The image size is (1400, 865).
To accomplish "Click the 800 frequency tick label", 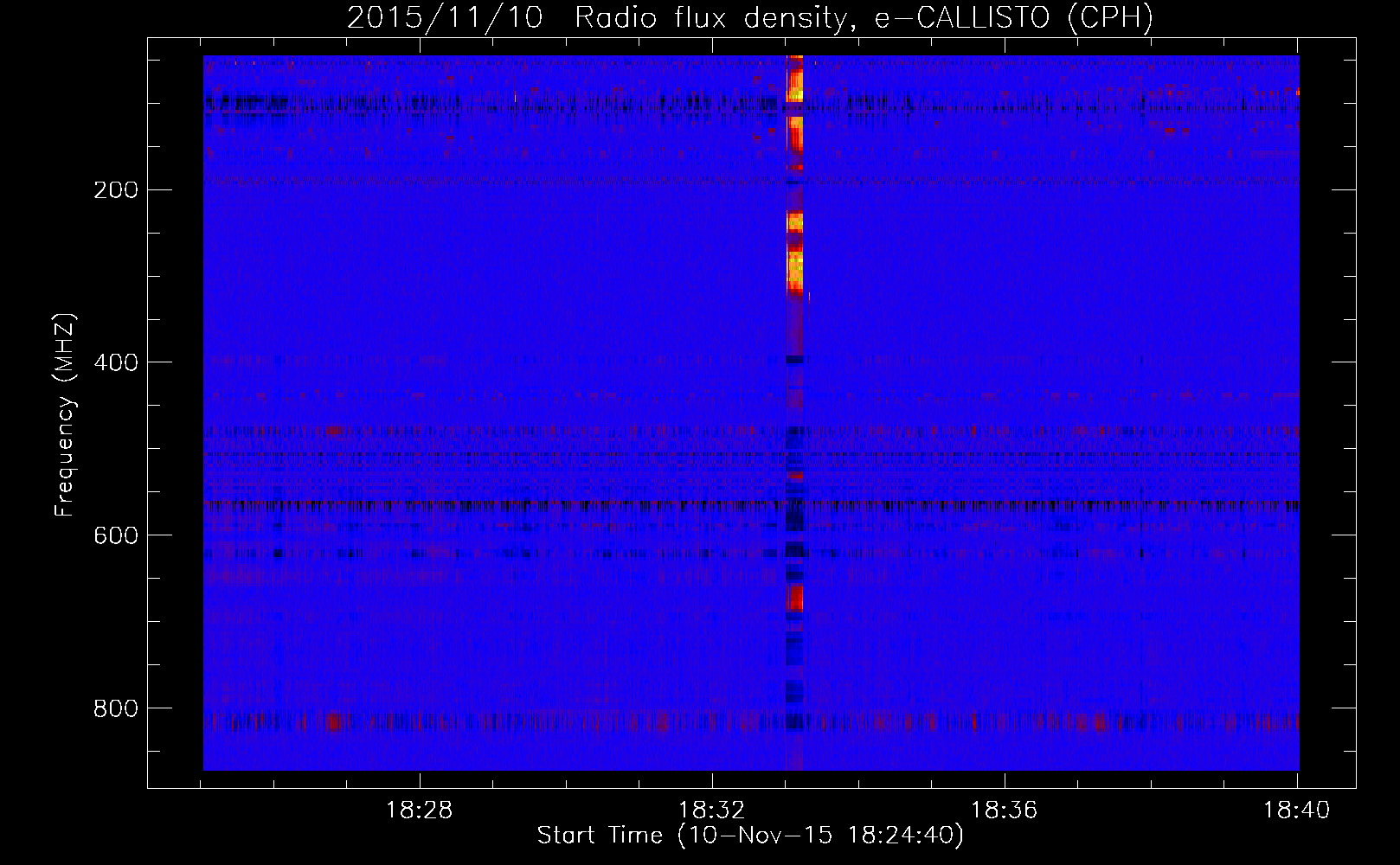I will pyautogui.click(x=115, y=708).
